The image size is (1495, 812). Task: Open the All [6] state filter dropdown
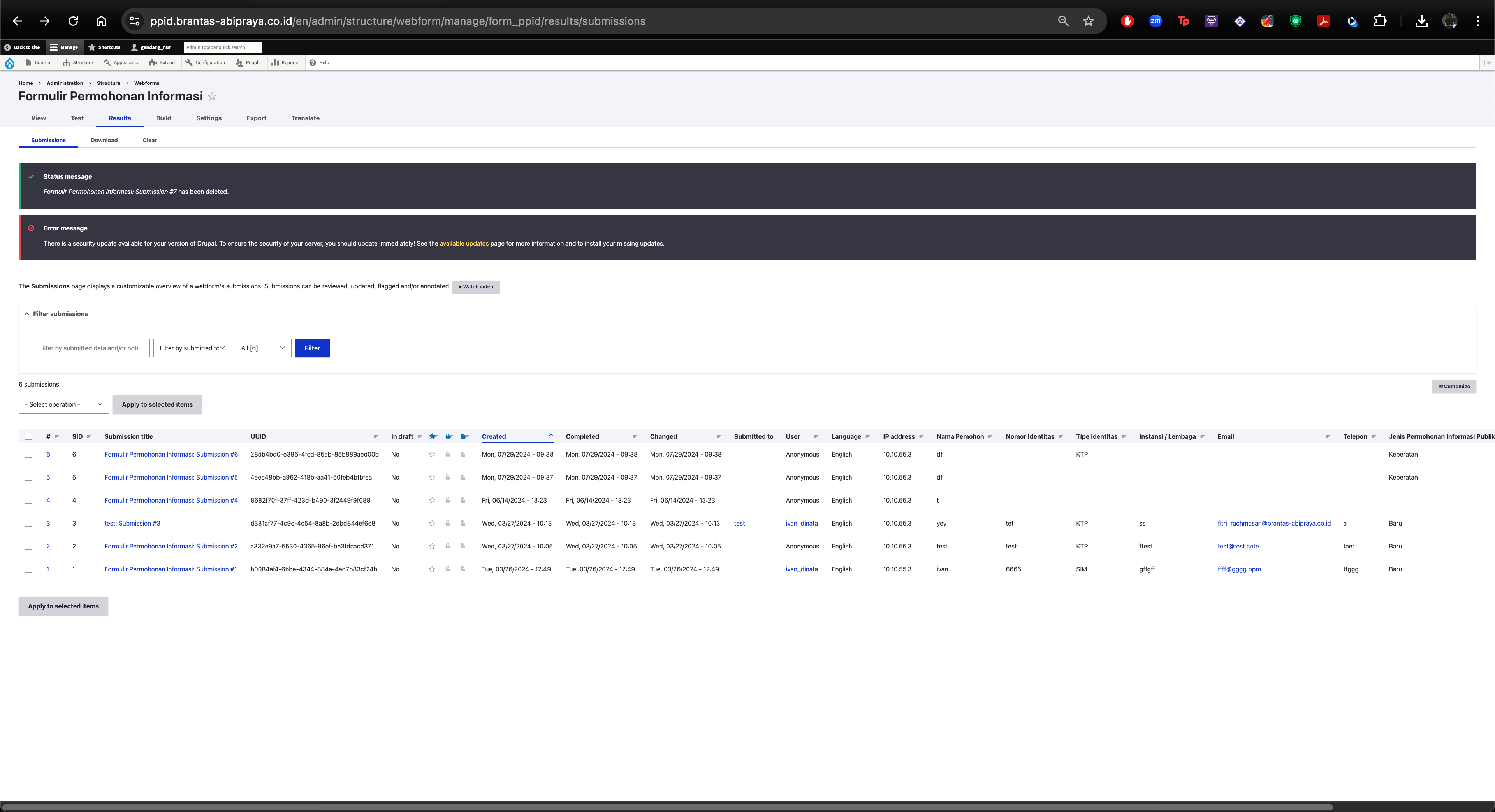pos(263,348)
